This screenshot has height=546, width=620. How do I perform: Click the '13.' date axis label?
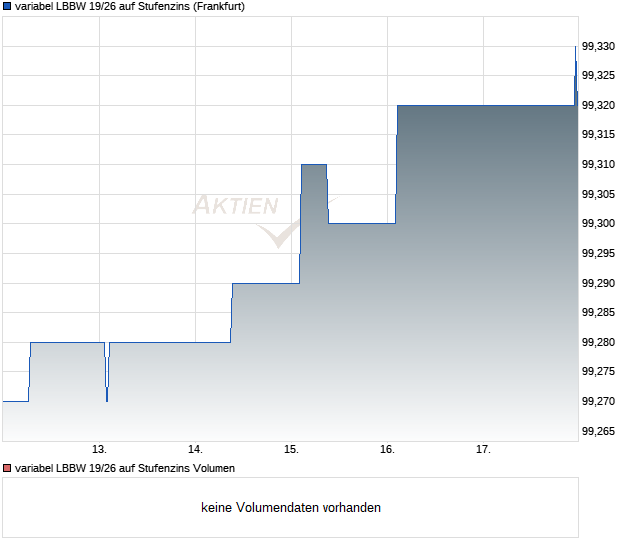pyautogui.click(x=99, y=450)
